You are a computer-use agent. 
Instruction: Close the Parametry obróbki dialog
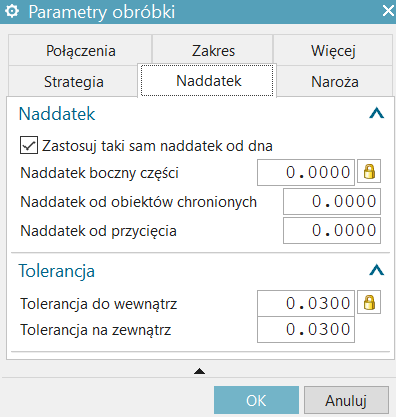click(x=388, y=11)
